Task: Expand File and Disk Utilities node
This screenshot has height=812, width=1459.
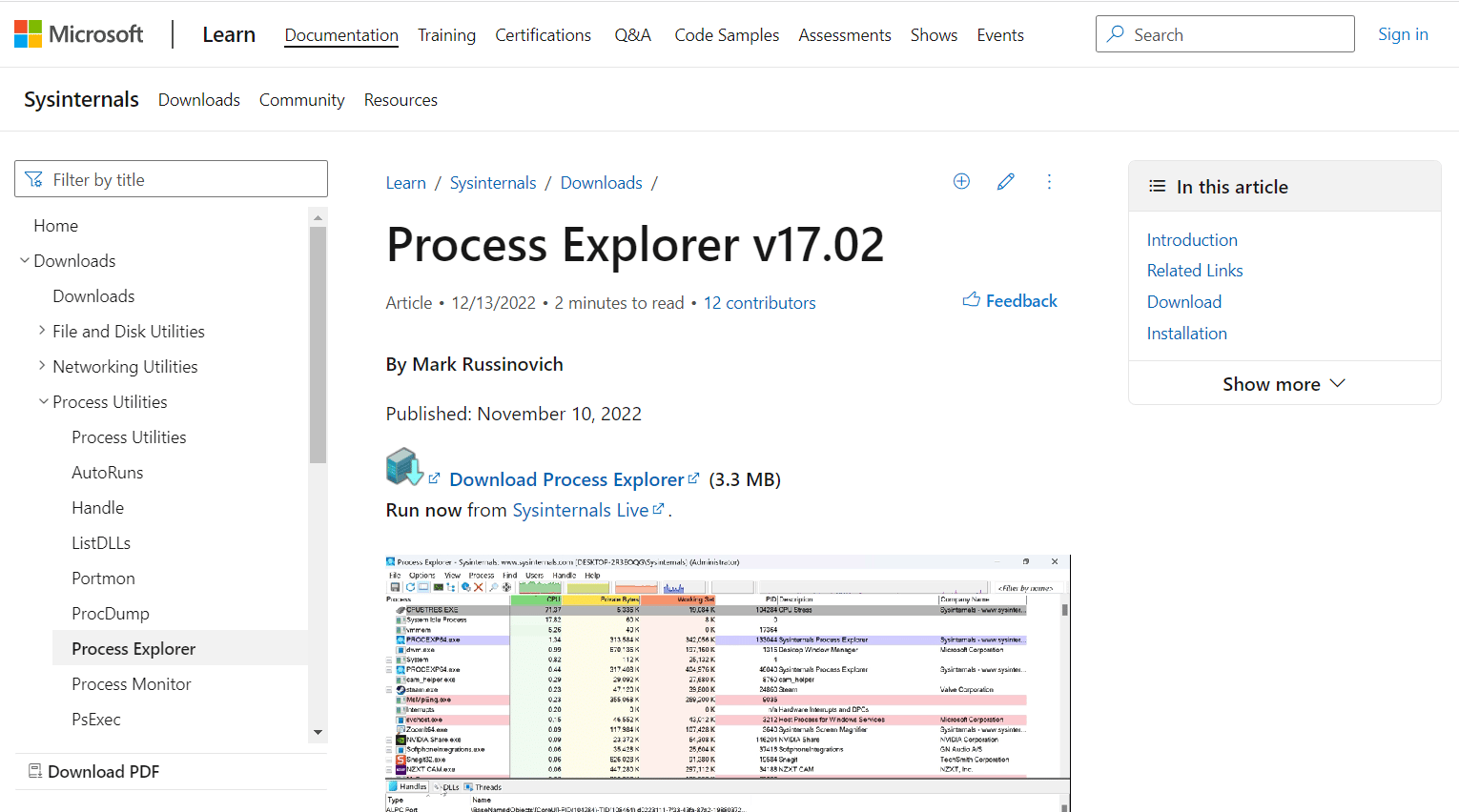Action: pyautogui.click(x=42, y=330)
